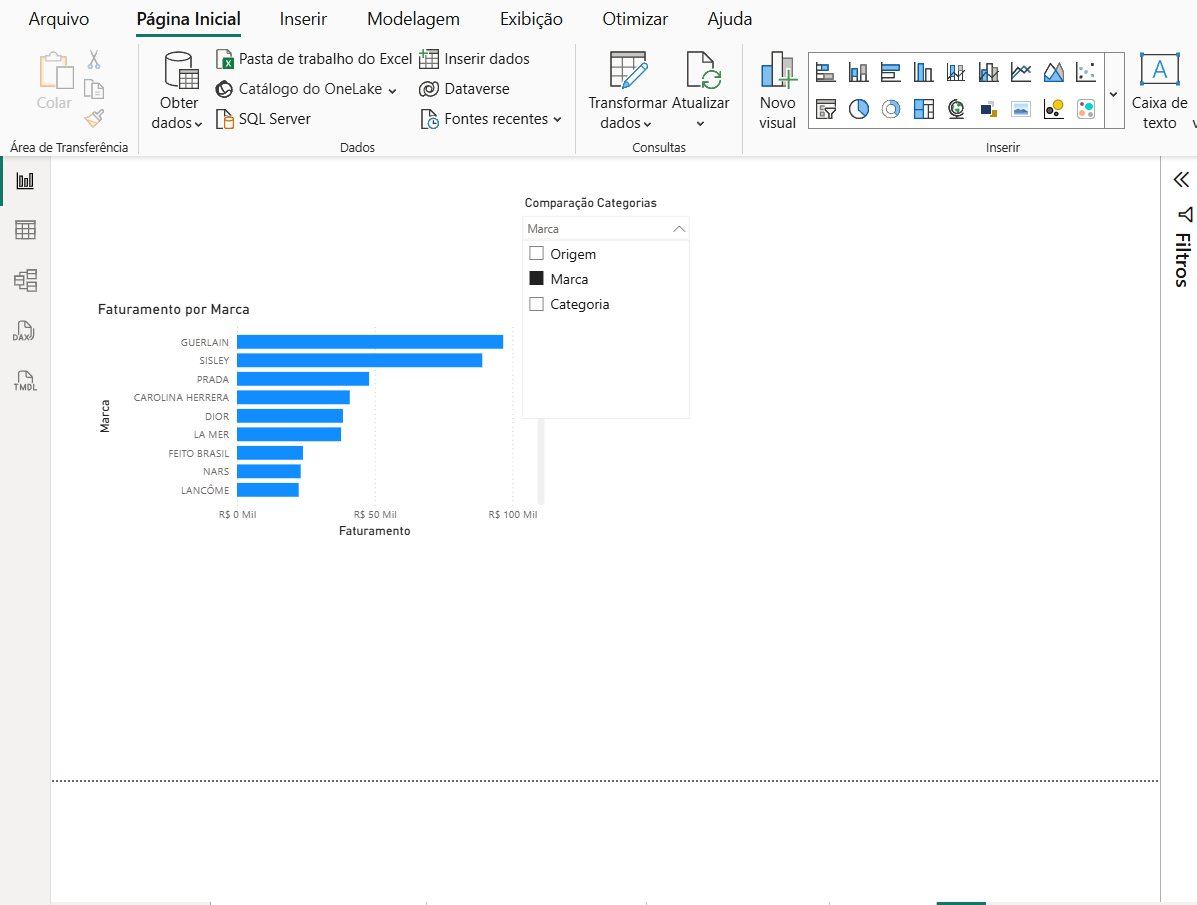Screen dimensions: 1197x905
Task: Expand the visuals gallery arrow
Action: click(x=1114, y=94)
